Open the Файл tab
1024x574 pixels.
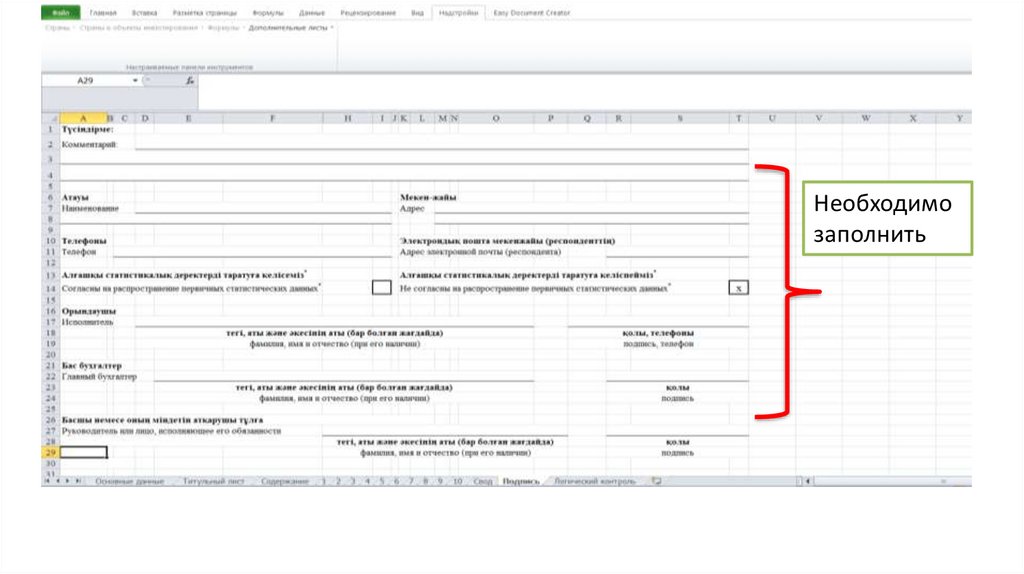point(61,12)
